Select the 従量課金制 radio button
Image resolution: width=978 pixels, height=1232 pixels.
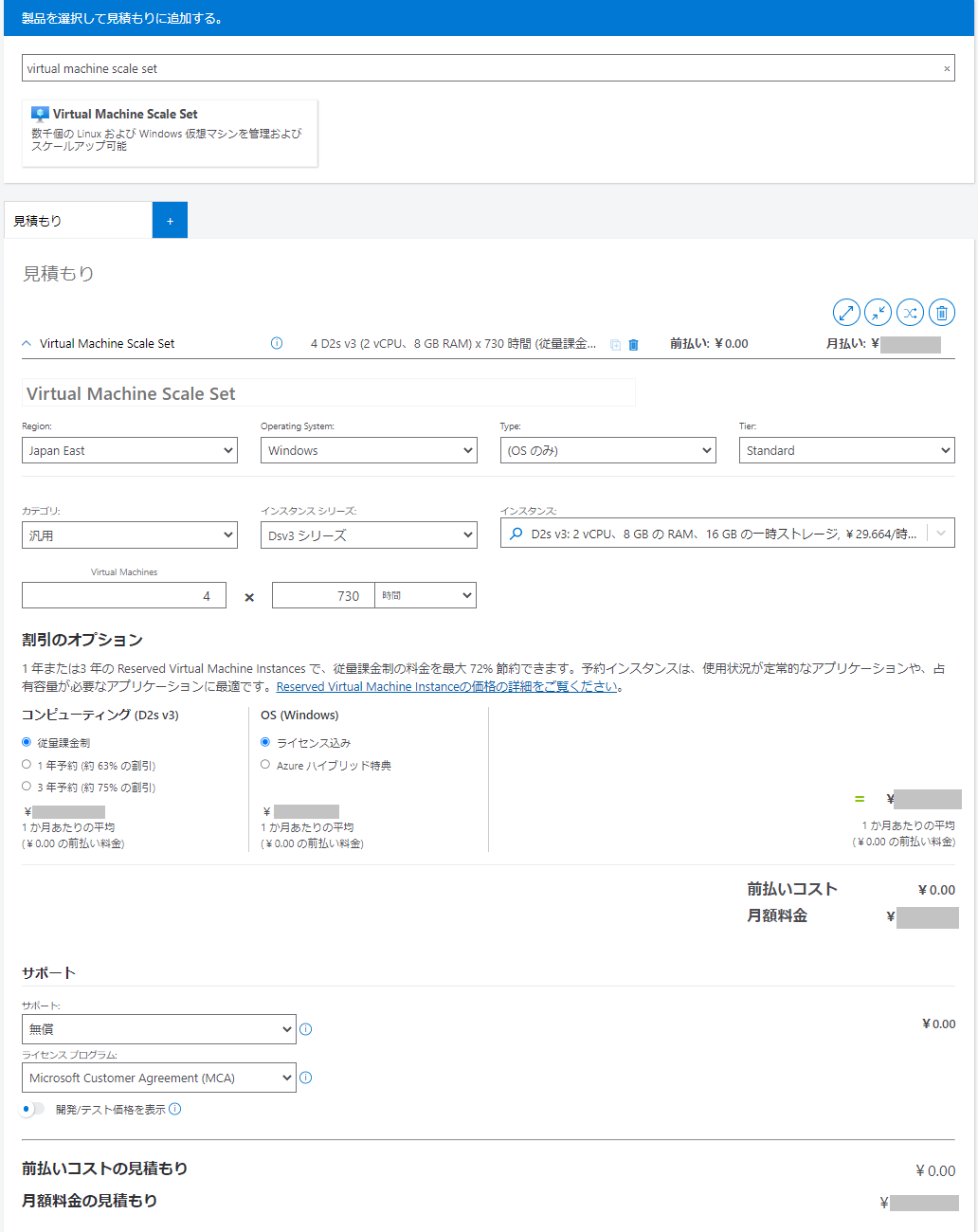pyautogui.click(x=27, y=742)
